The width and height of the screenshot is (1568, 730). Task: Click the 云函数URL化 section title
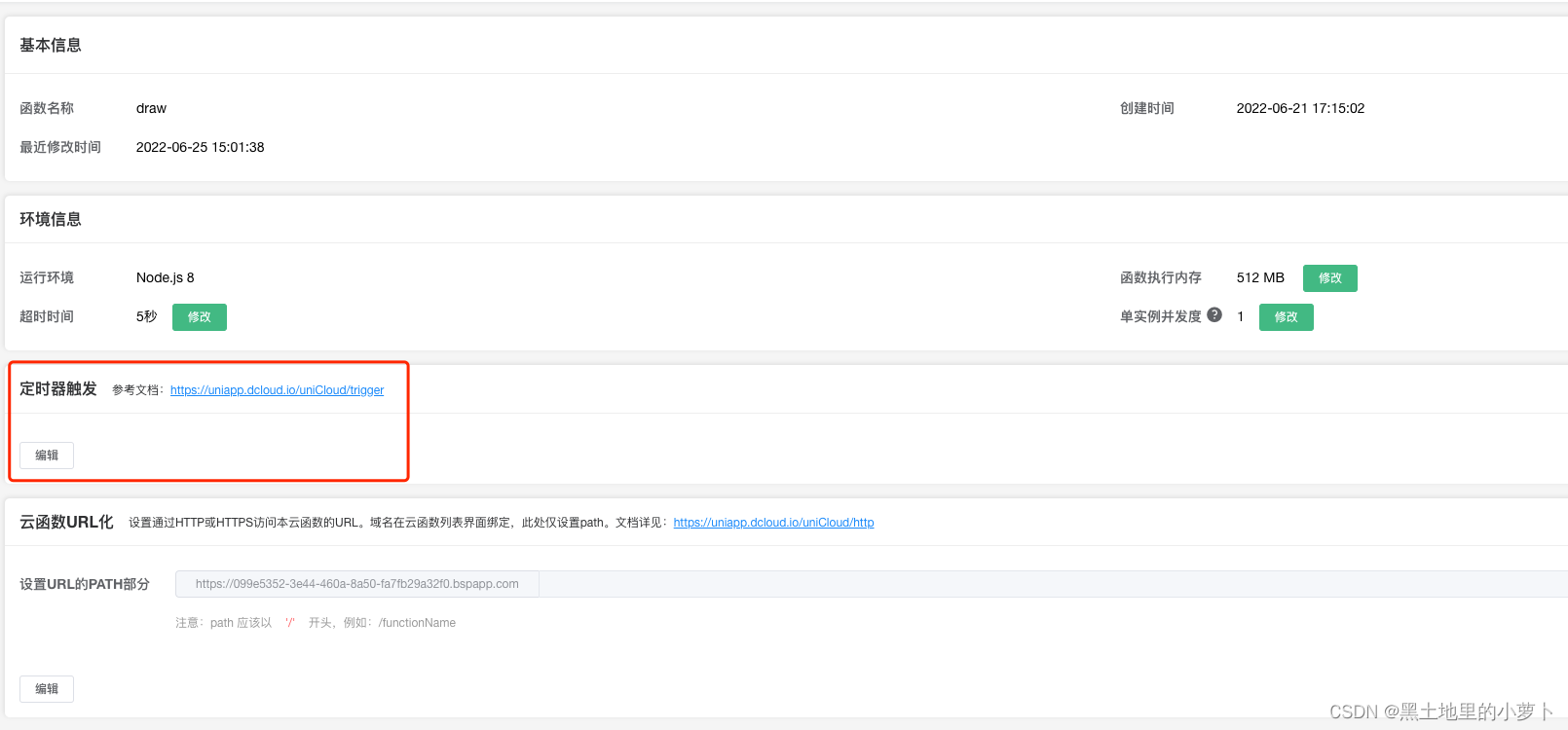coord(66,522)
